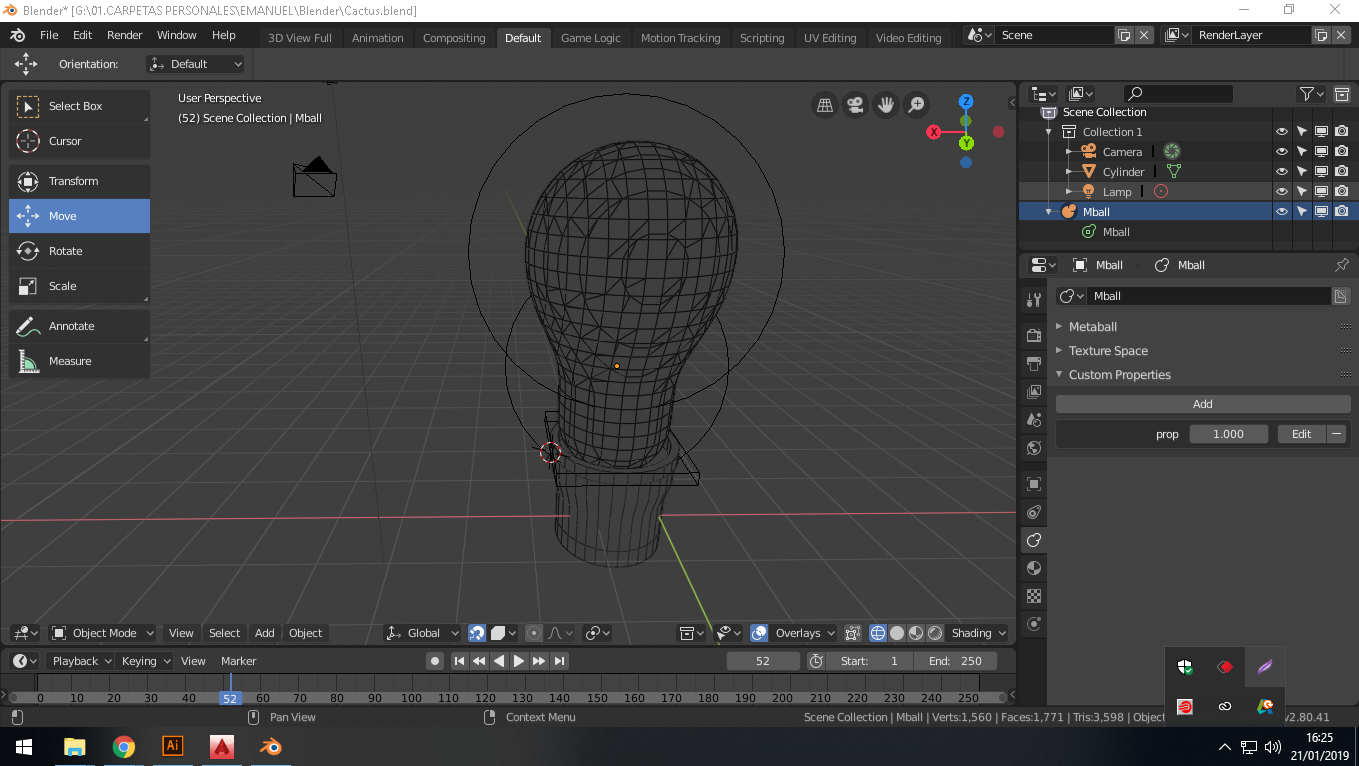Screen dimensions: 1359x766
Task: Expand the Metaball panel
Action: 1092,327
